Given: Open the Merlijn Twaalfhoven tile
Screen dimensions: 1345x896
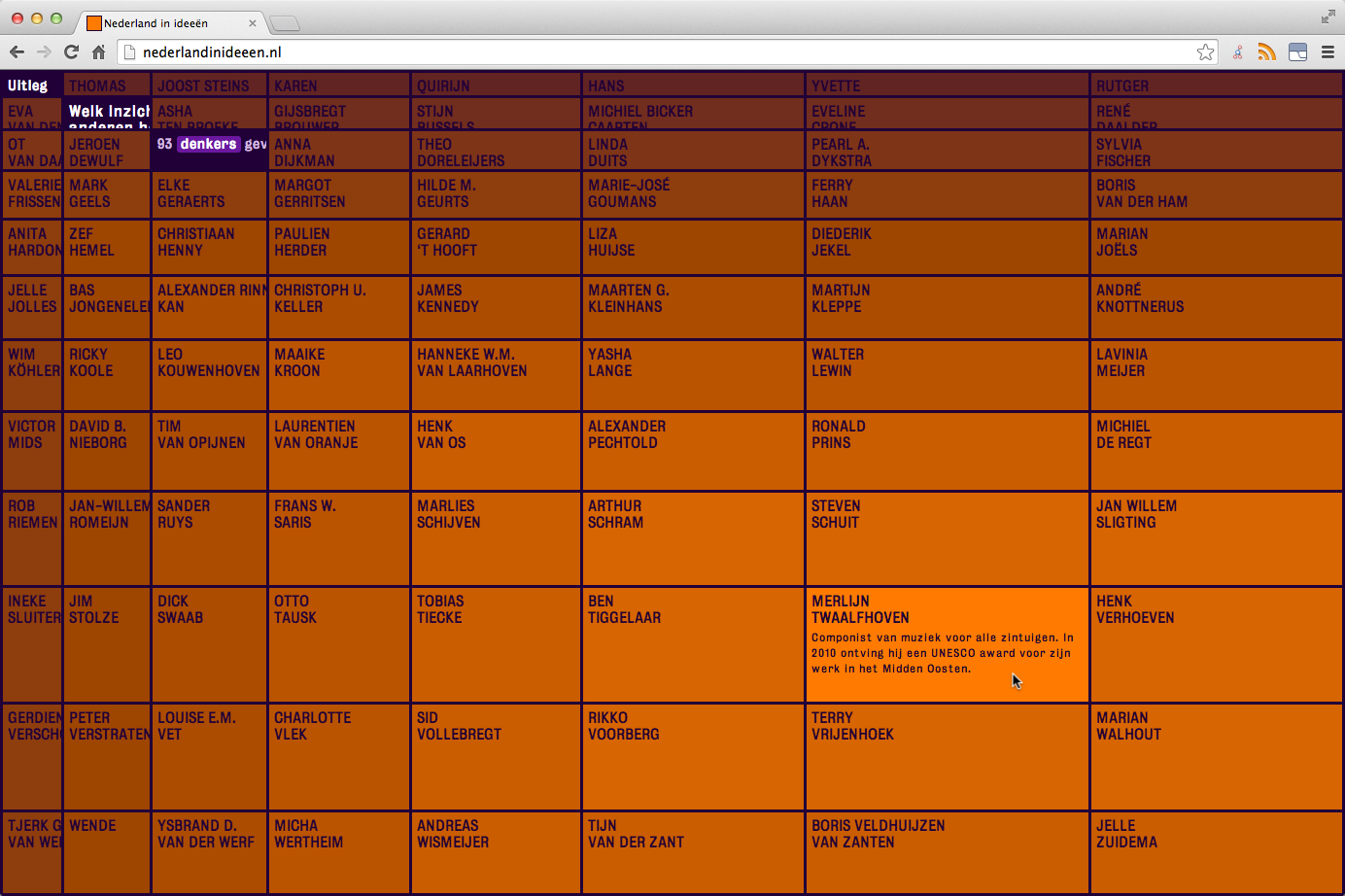Looking at the screenshot, I should click(x=946, y=643).
